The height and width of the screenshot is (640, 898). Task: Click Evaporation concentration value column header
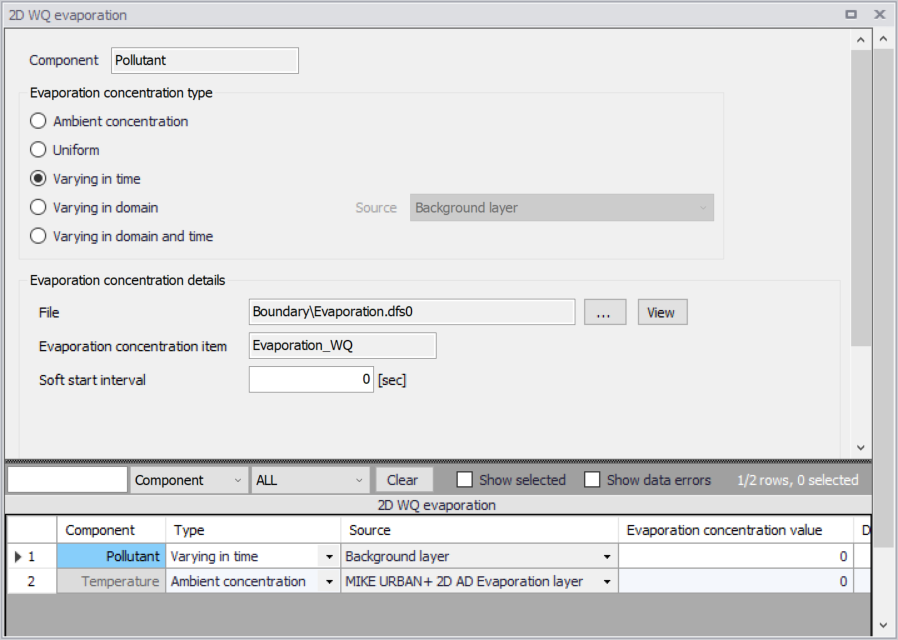pyautogui.click(x=736, y=530)
